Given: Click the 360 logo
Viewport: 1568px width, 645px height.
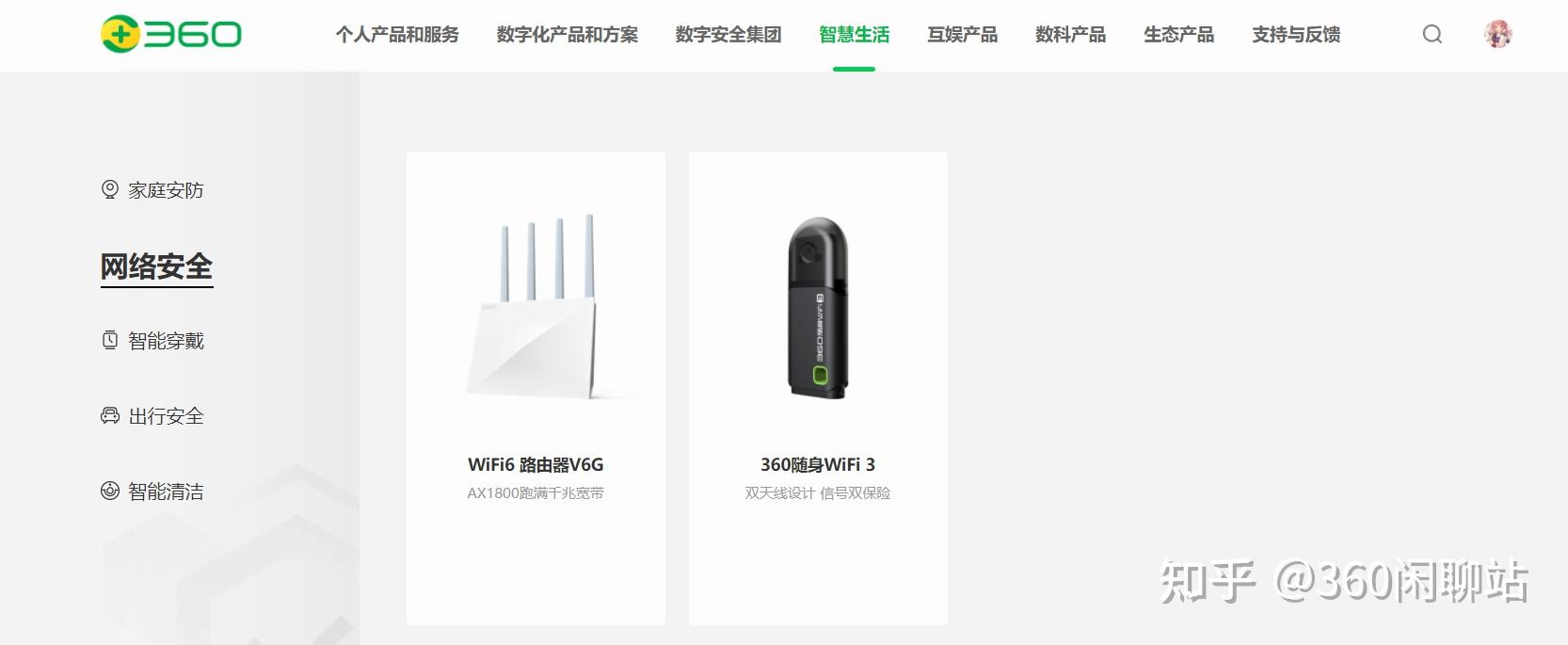Looking at the screenshot, I should (x=170, y=34).
